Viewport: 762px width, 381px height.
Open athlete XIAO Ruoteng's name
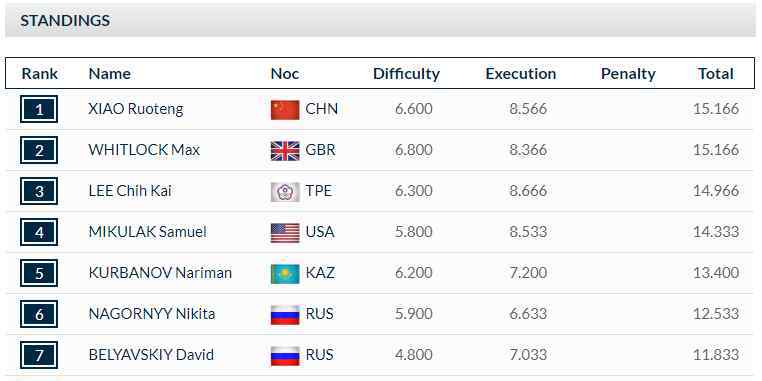coord(136,109)
